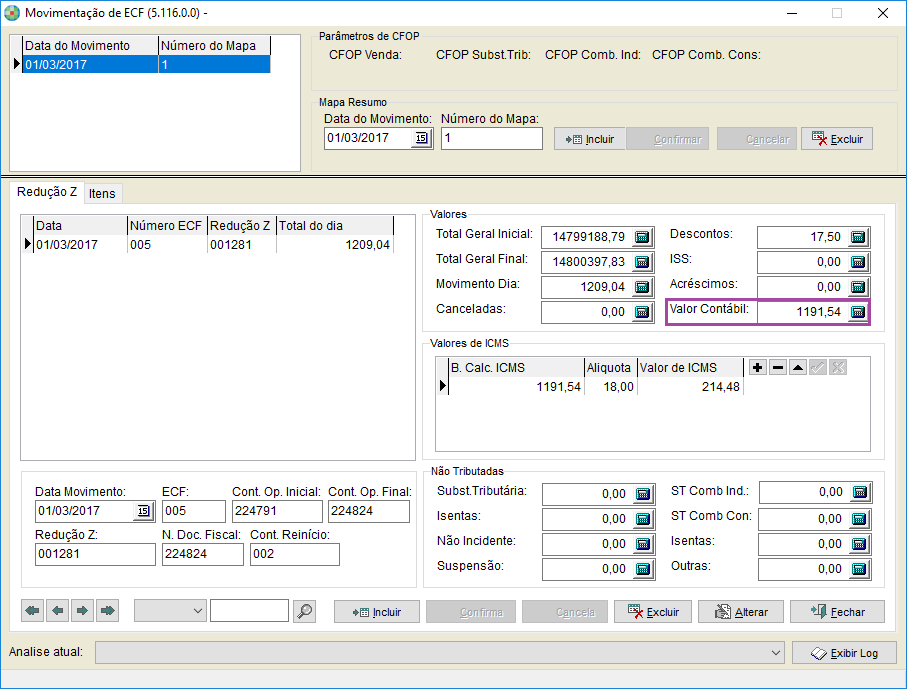Go to first record navigation arrow
Screen dimensions: 907x689
(x=32, y=611)
